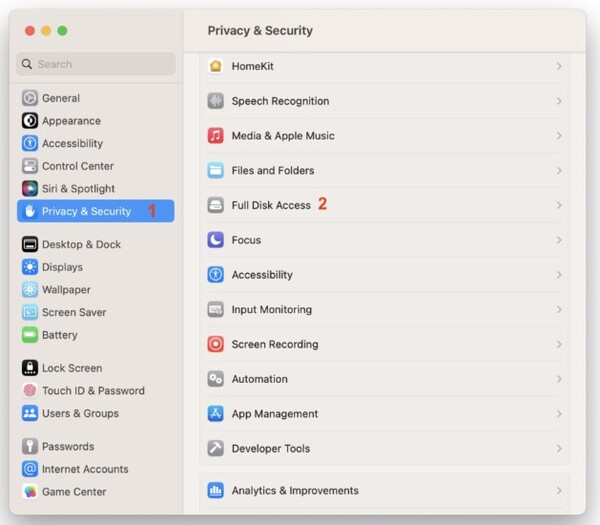Open Focus row chevron
This screenshot has height=525, width=600.
[559, 240]
